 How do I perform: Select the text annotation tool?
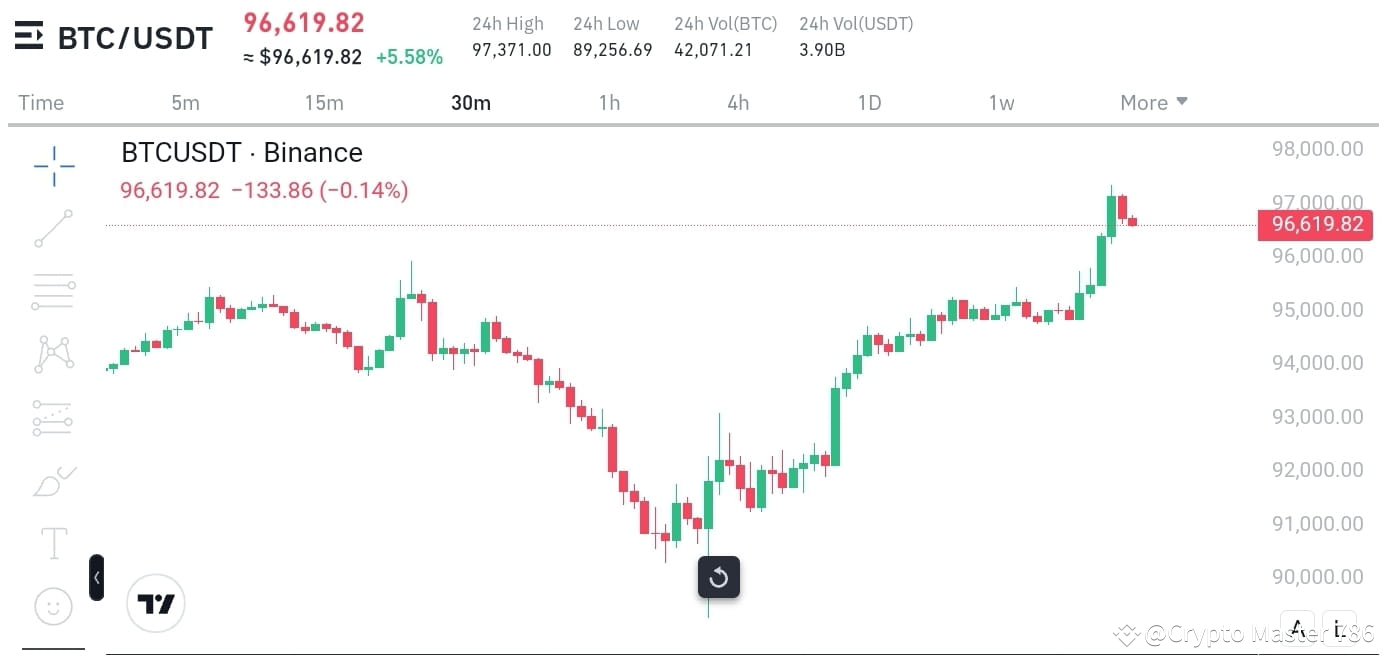tap(53, 543)
